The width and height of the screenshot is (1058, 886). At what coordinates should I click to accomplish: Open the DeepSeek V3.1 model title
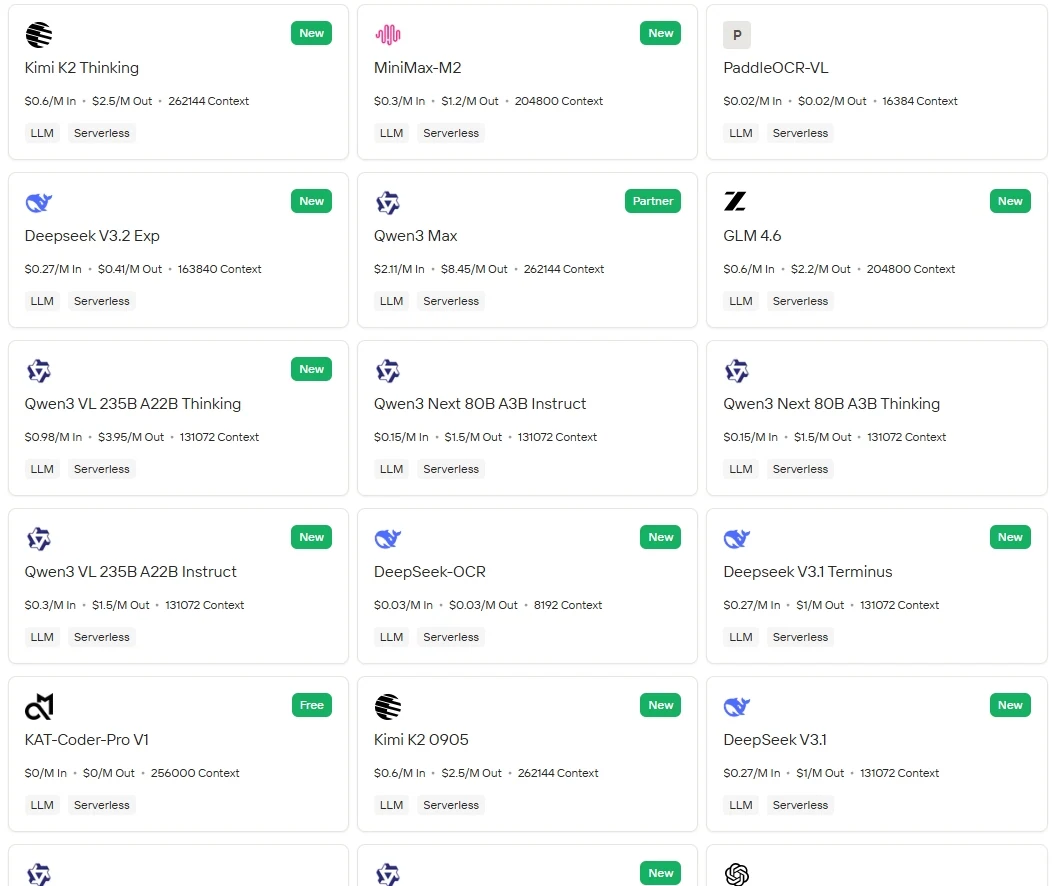775,740
